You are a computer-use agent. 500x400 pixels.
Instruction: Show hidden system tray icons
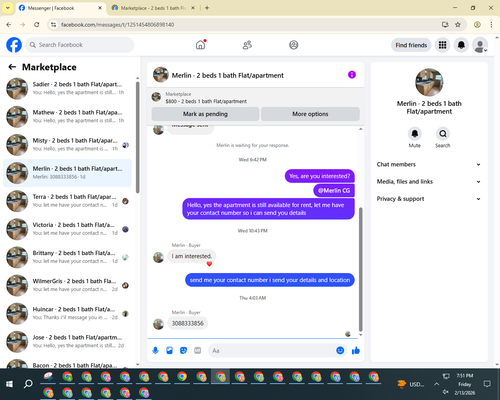click(x=436, y=384)
